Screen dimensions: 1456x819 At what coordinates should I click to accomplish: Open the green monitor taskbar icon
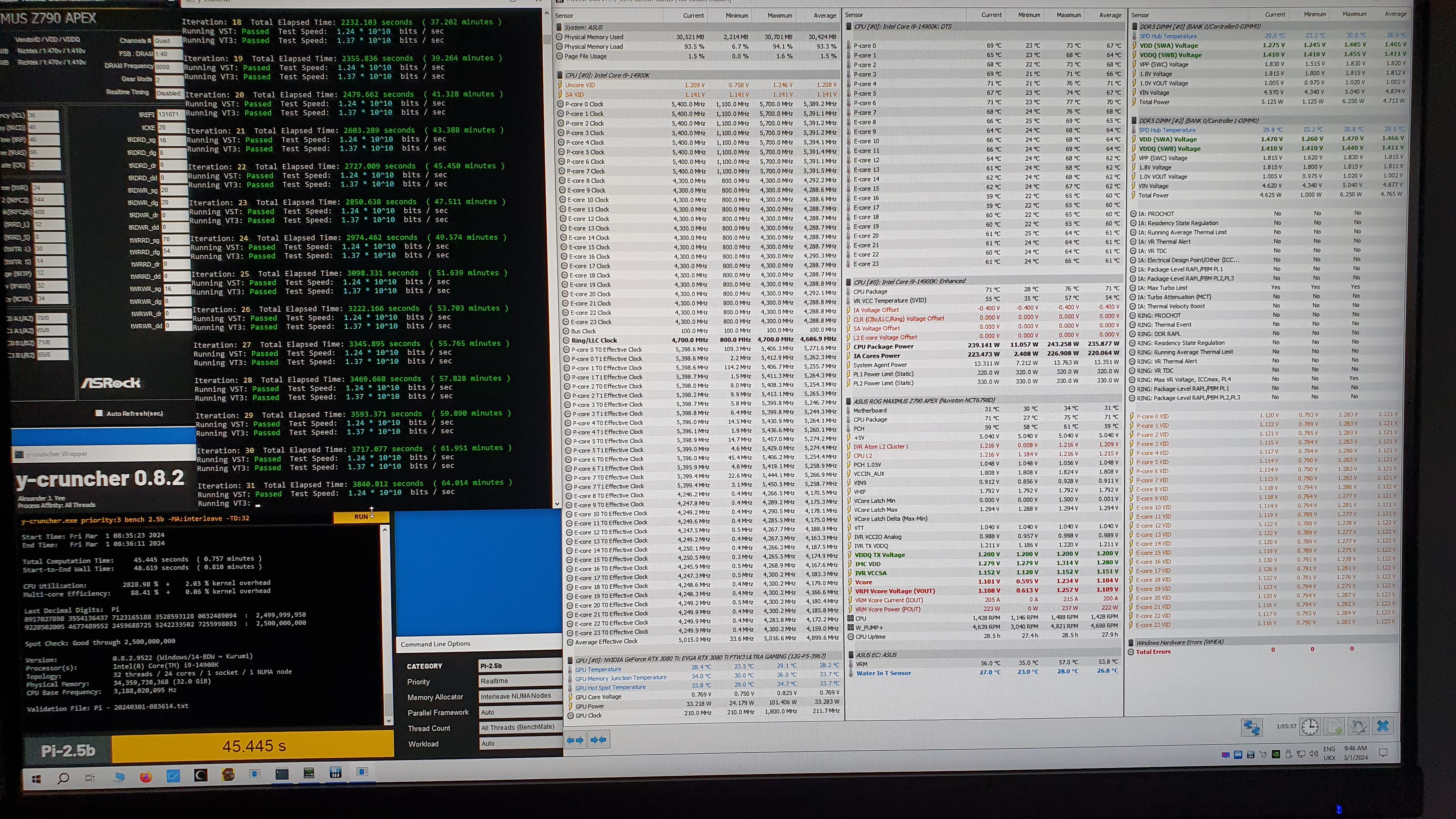[x=309, y=773]
